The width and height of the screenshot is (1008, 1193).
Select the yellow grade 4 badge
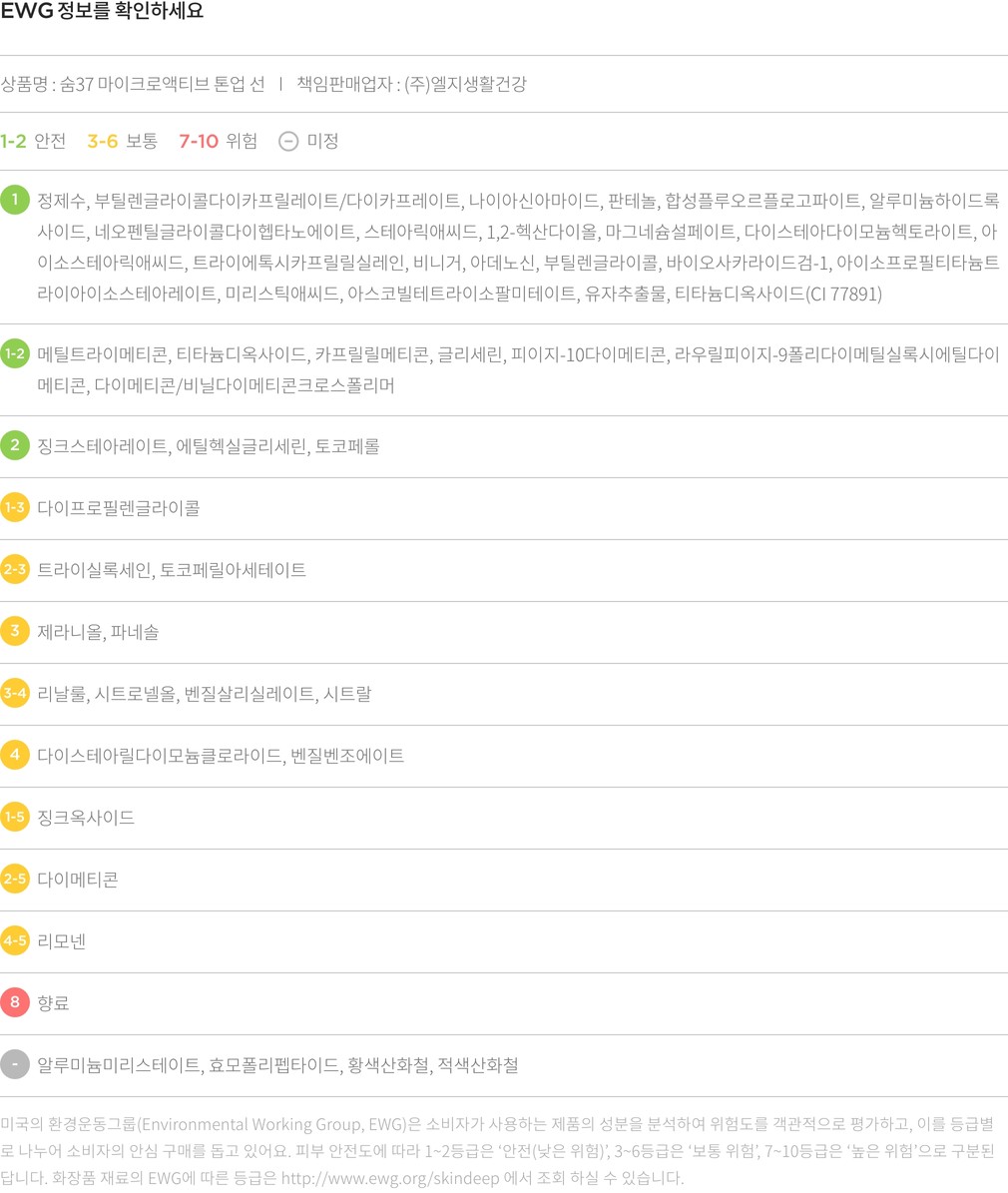pyautogui.click(x=15, y=755)
